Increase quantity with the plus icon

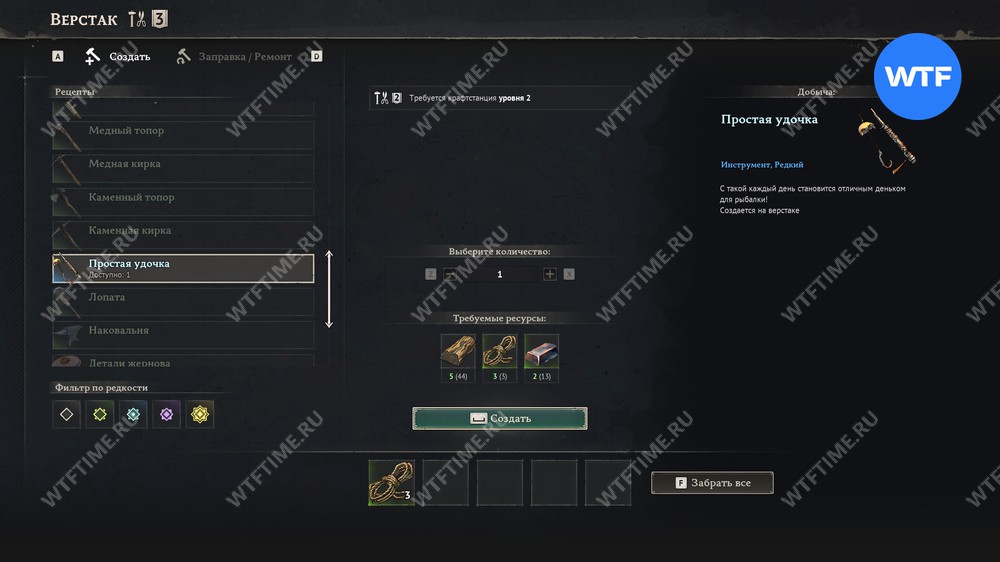point(550,274)
